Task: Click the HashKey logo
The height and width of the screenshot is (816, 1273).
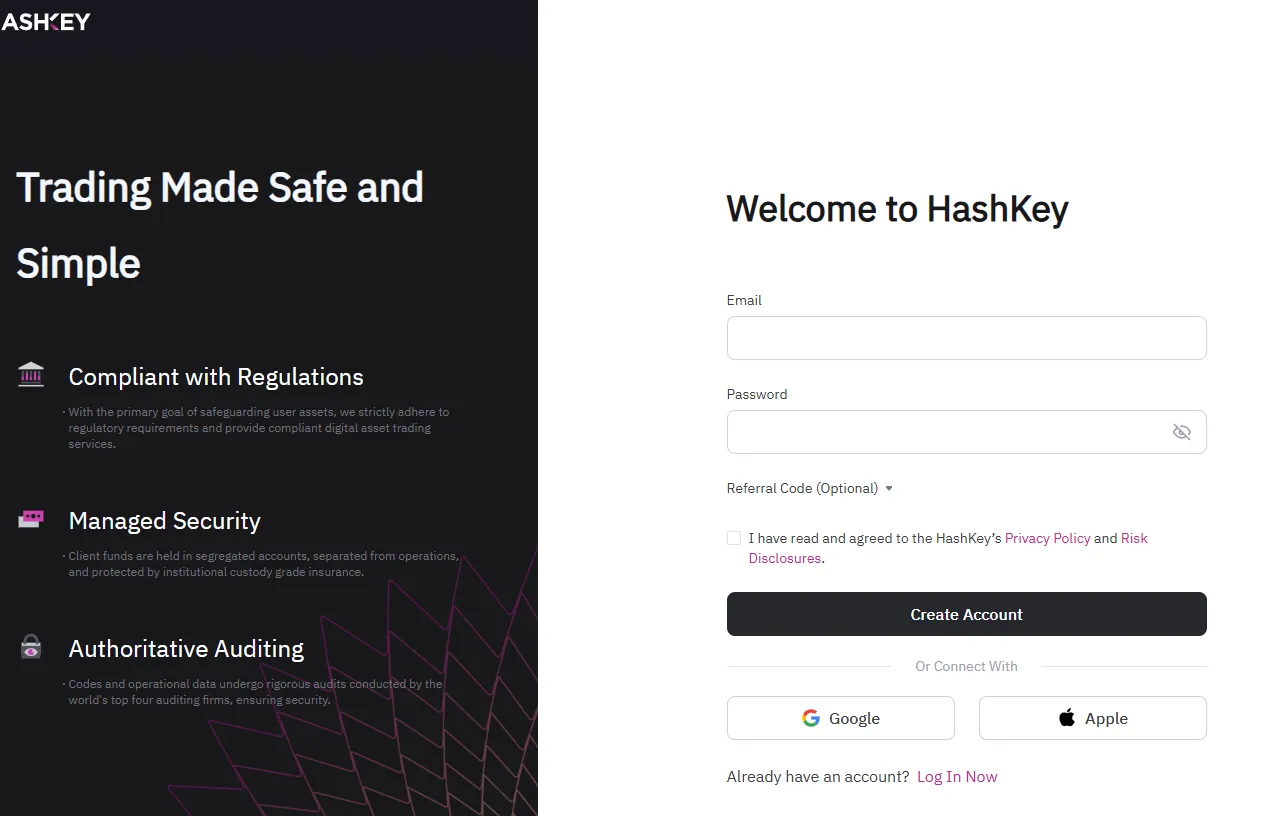Action: [x=47, y=21]
